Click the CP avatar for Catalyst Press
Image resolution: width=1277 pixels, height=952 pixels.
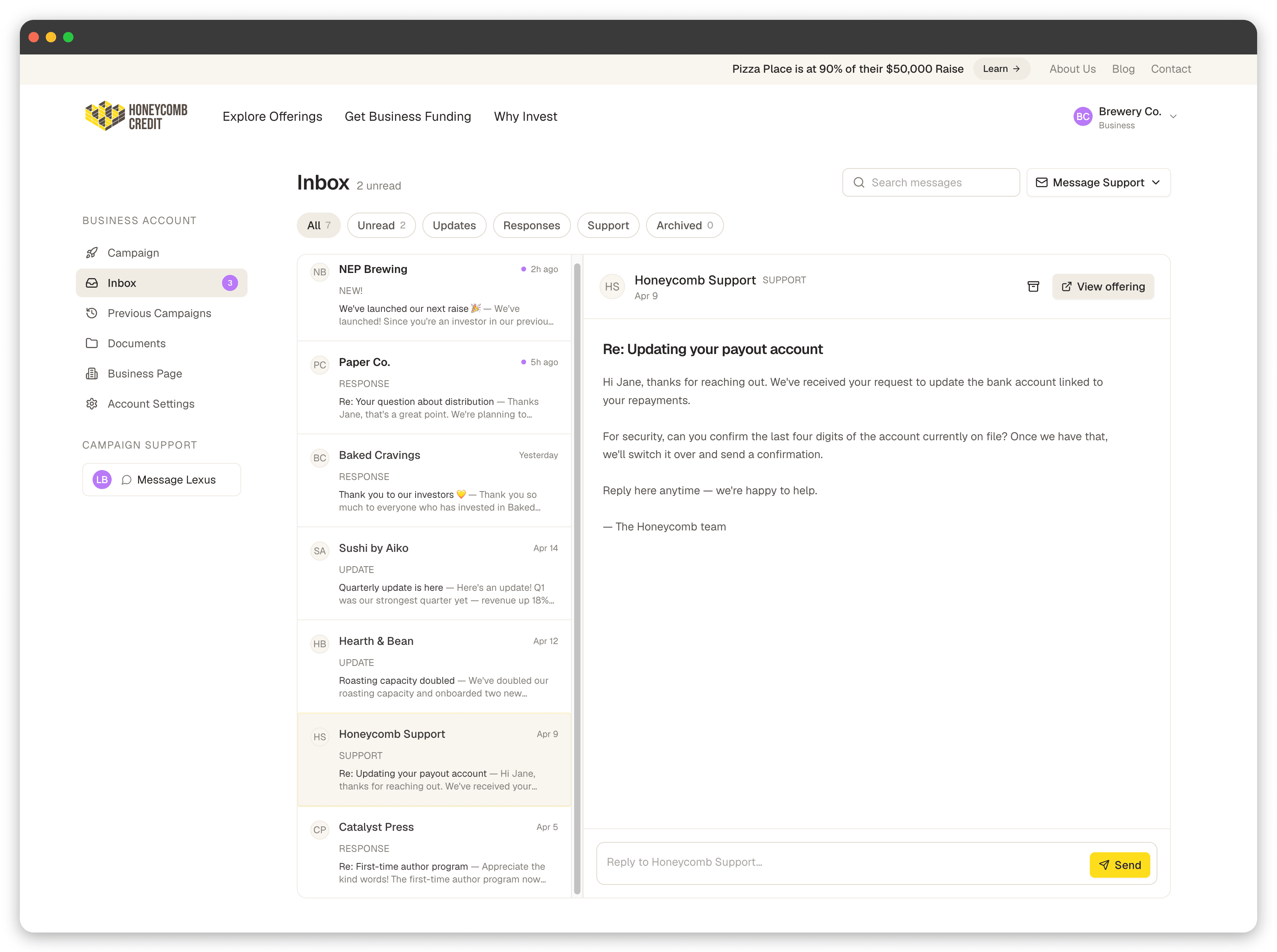(320, 830)
